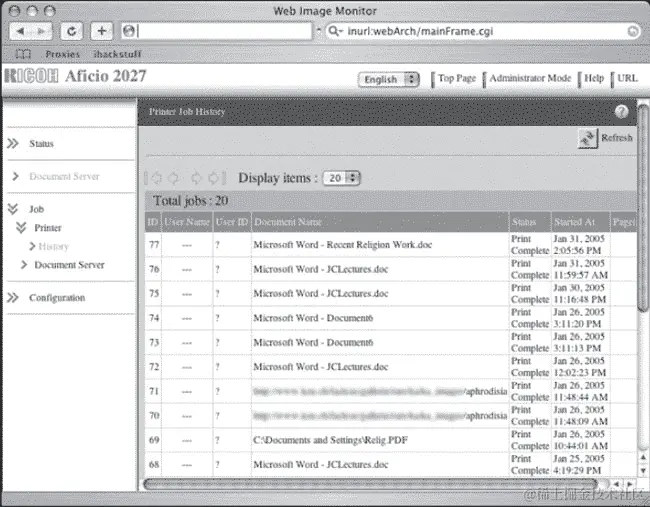Click job ID 71 cell
This screenshot has height=507, width=650.
click(x=154, y=391)
